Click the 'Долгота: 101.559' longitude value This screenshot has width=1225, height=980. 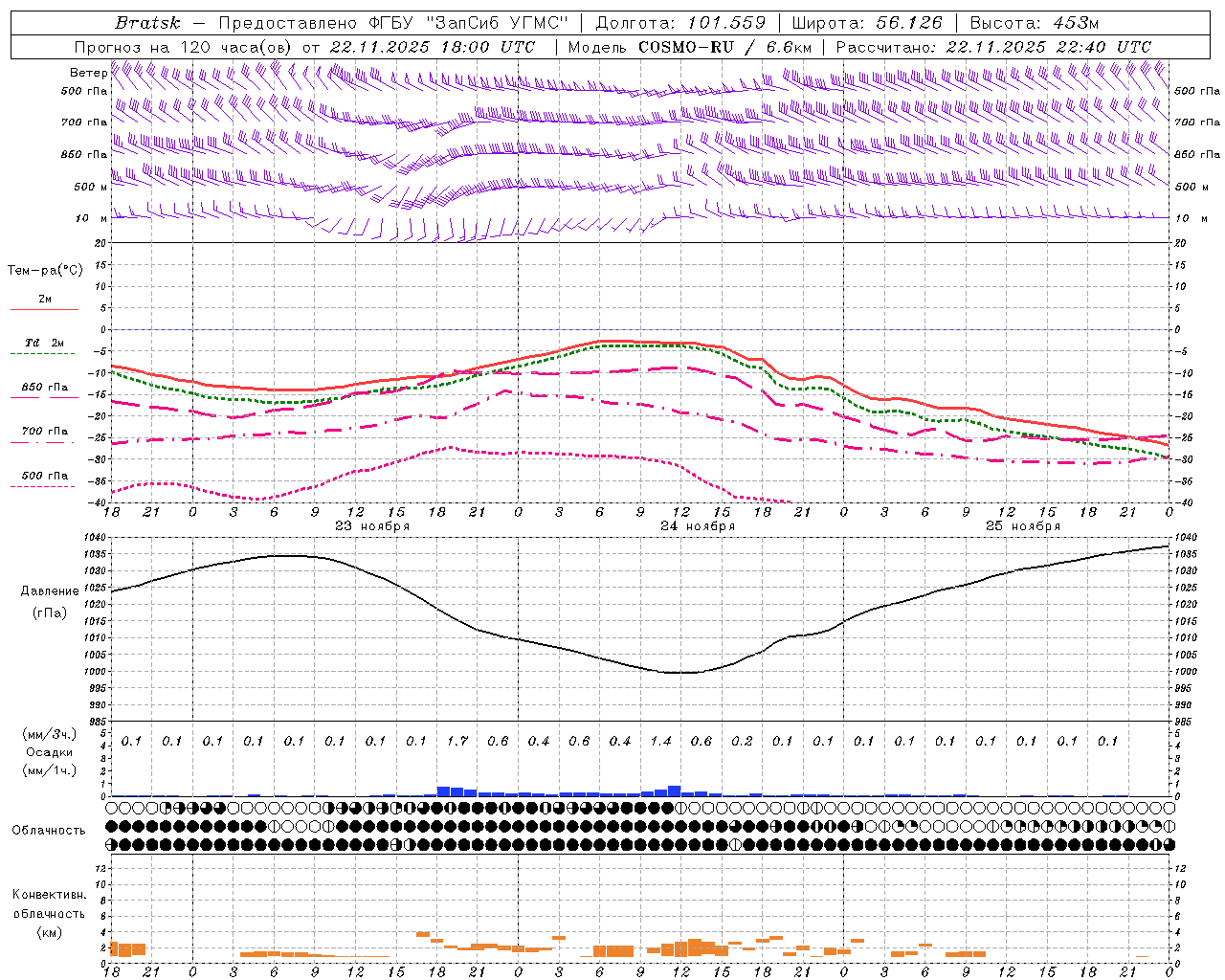pyautogui.click(x=680, y=23)
